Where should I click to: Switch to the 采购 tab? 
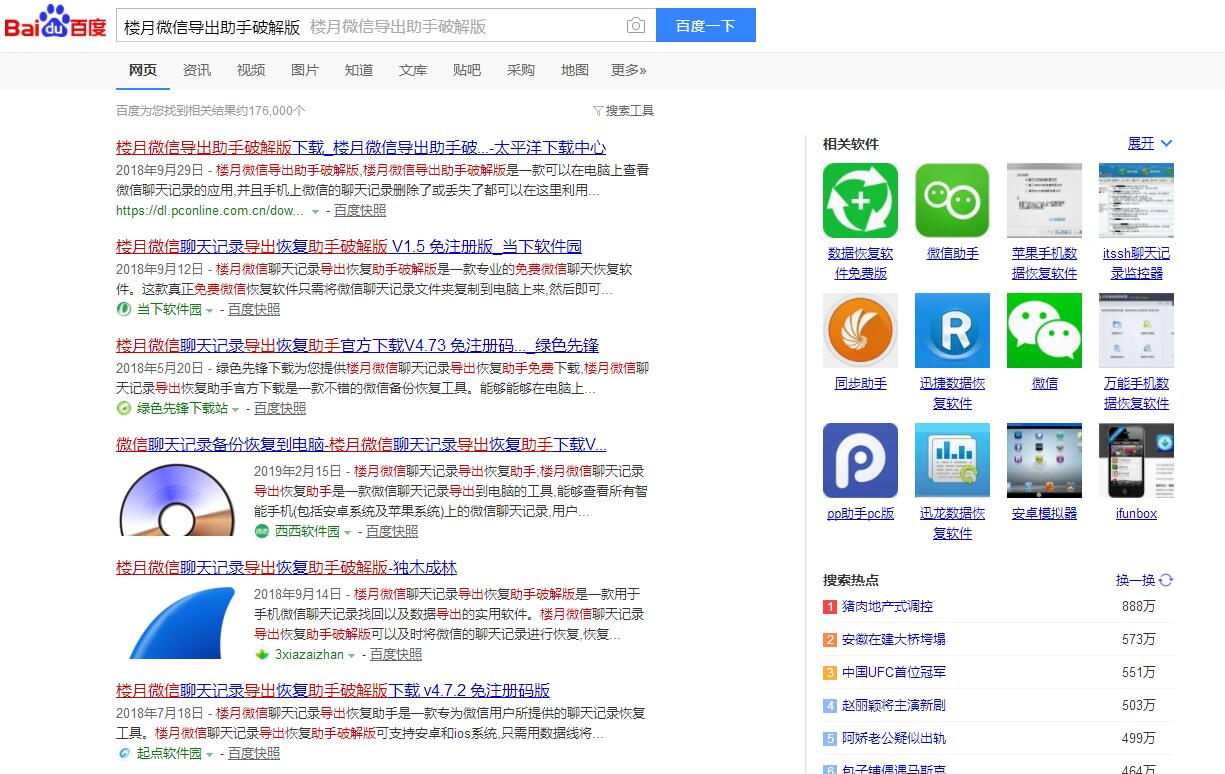pyautogui.click(x=521, y=70)
